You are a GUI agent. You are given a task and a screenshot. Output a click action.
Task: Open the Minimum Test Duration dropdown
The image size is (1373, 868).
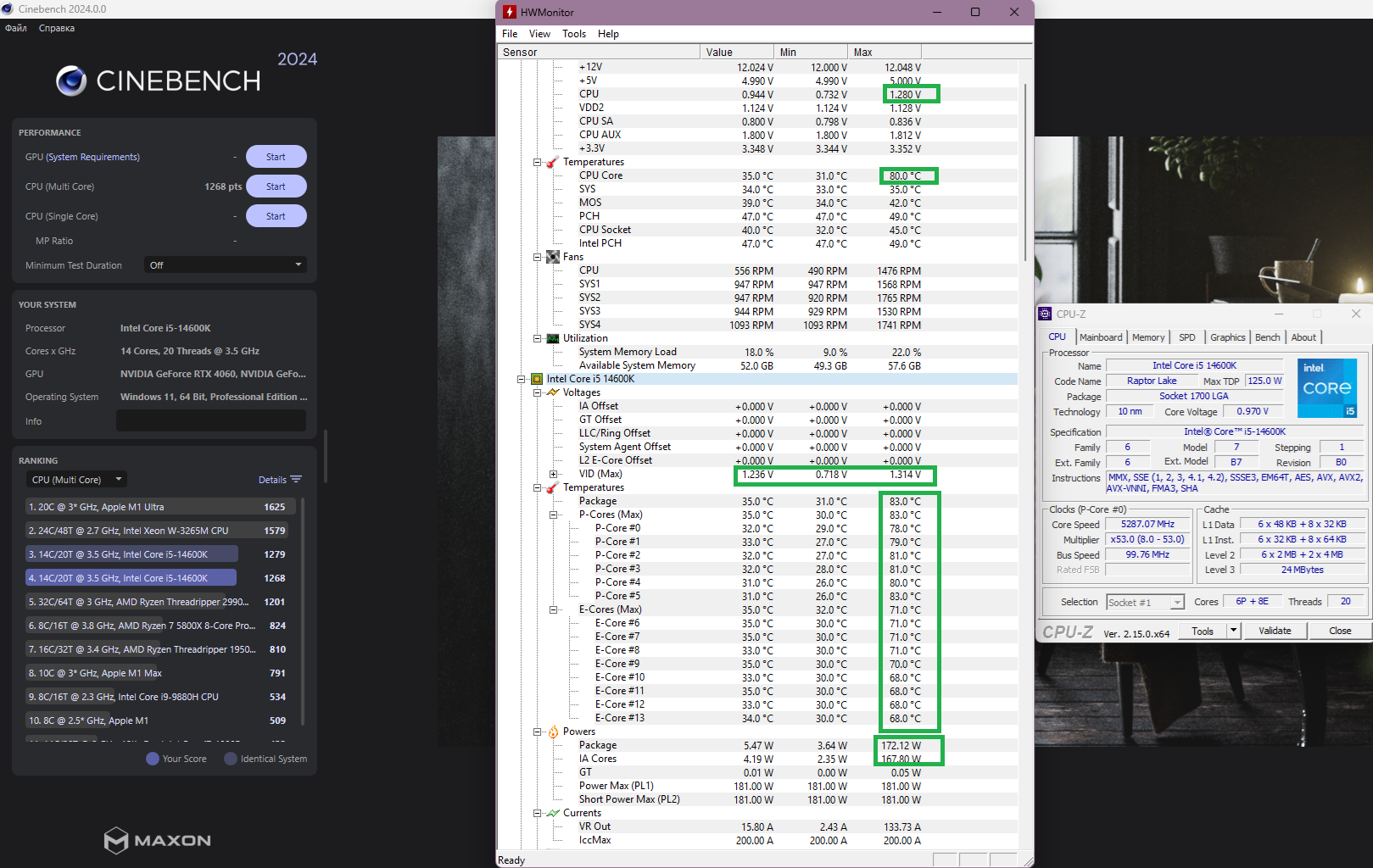point(226,265)
